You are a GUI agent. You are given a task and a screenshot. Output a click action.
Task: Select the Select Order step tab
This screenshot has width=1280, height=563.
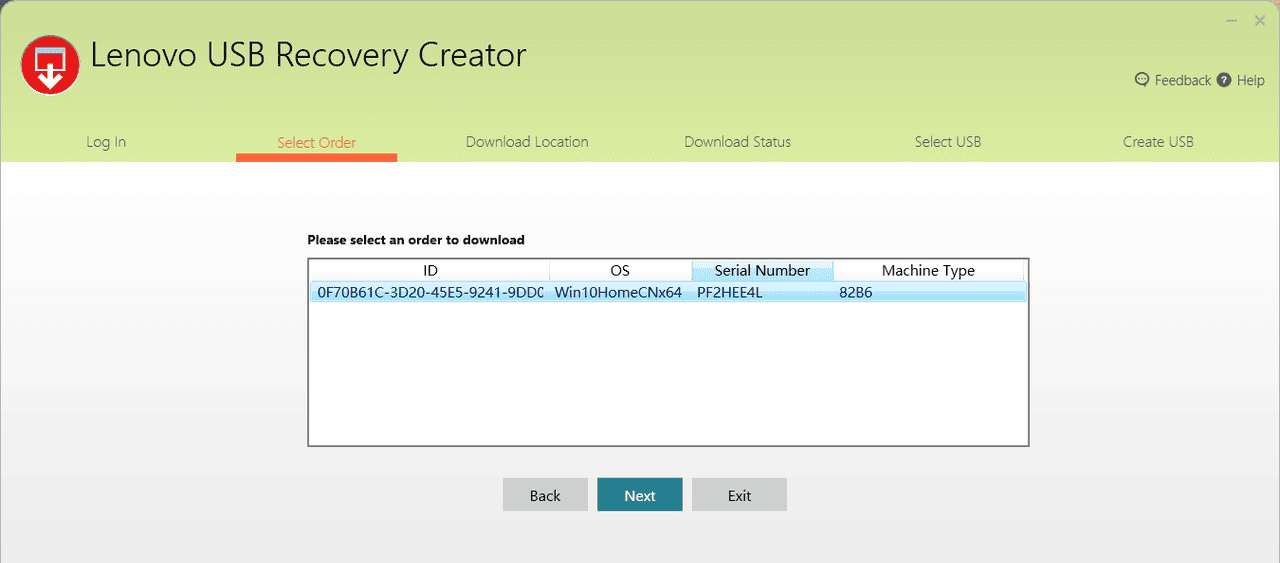(x=316, y=142)
